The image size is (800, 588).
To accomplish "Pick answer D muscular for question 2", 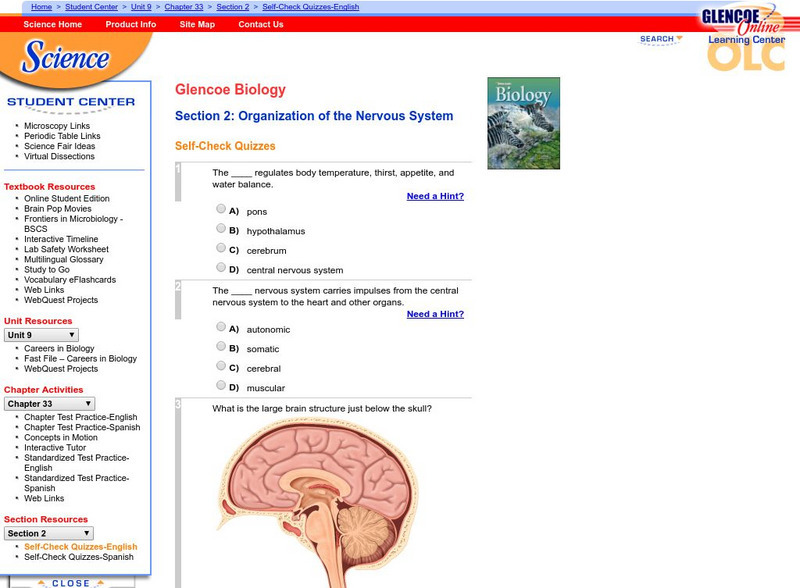I will pos(221,385).
